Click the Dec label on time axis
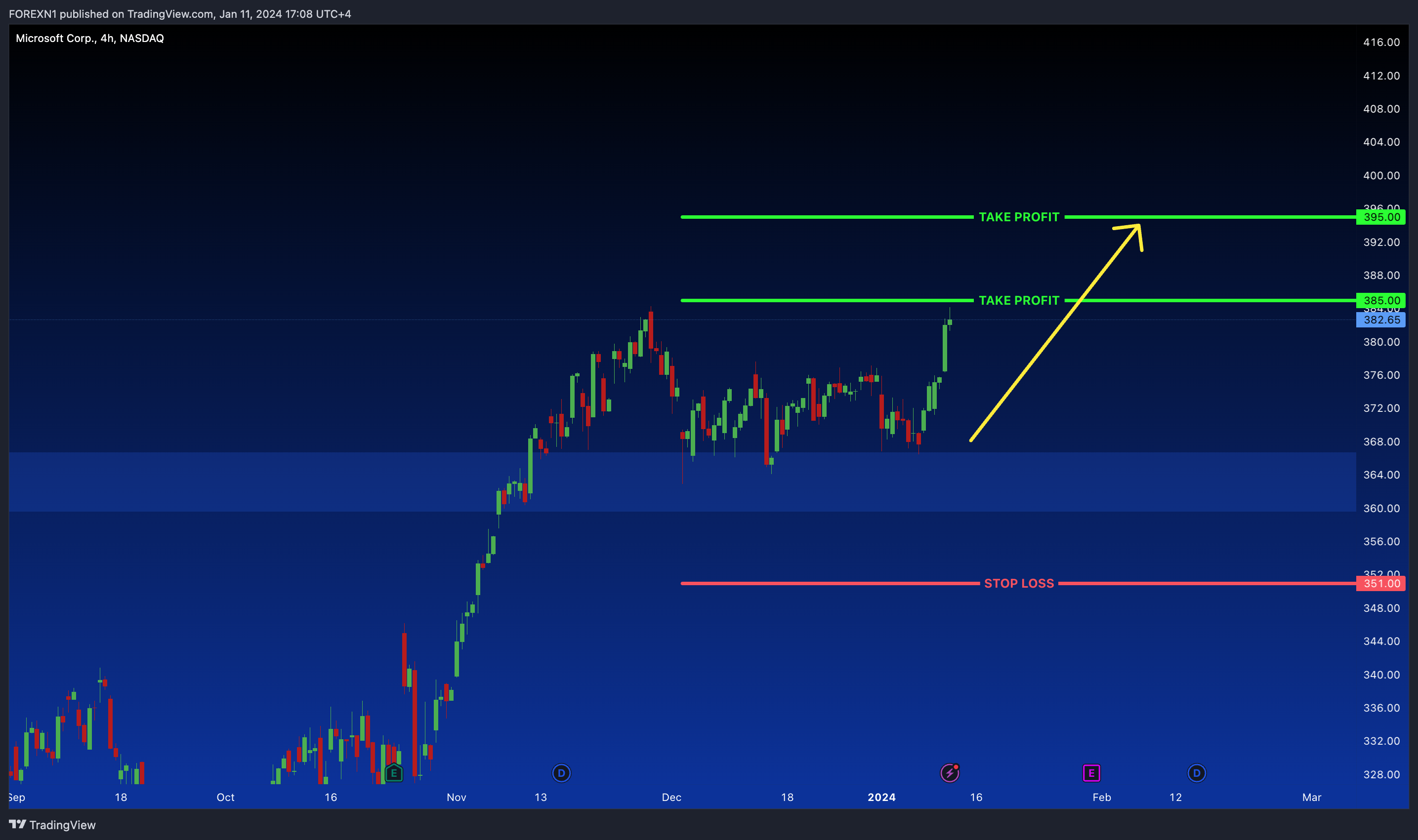This screenshot has width=1418, height=840. (671, 797)
